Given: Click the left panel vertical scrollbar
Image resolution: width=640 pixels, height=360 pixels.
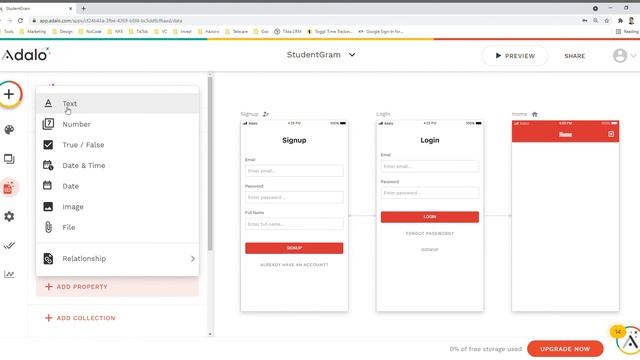Looking at the screenshot, I should [210, 163].
